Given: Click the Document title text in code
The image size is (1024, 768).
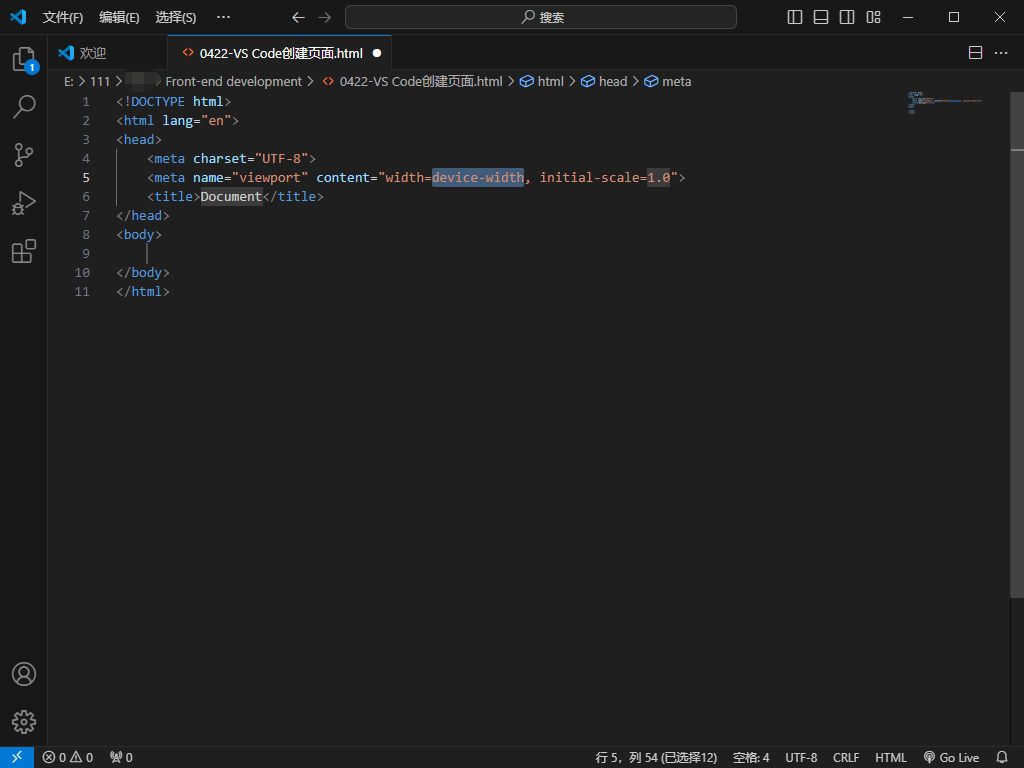Looking at the screenshot, I should click(x=231, y=197).
